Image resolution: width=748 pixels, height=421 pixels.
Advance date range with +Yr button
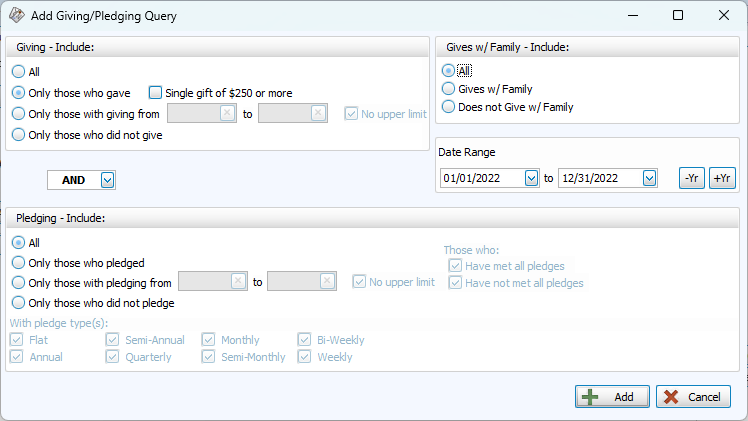(721, 178)
